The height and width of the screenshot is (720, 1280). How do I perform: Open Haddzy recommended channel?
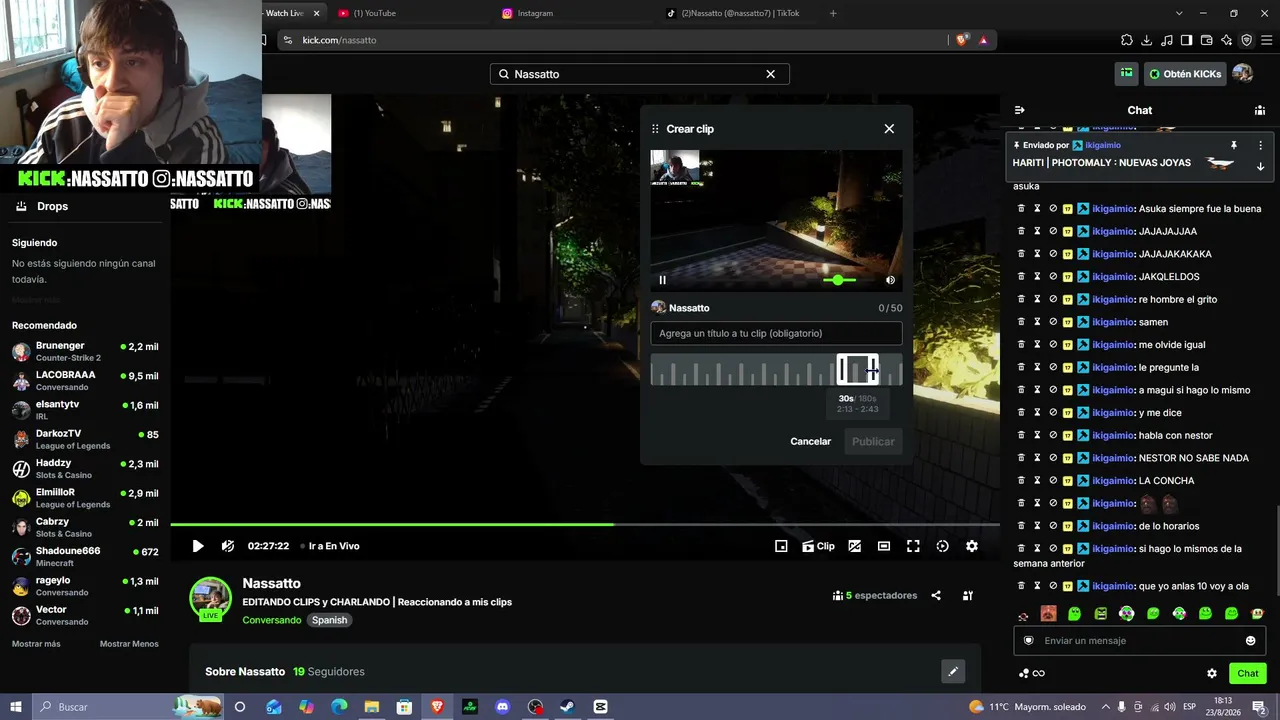click(85, 469)
